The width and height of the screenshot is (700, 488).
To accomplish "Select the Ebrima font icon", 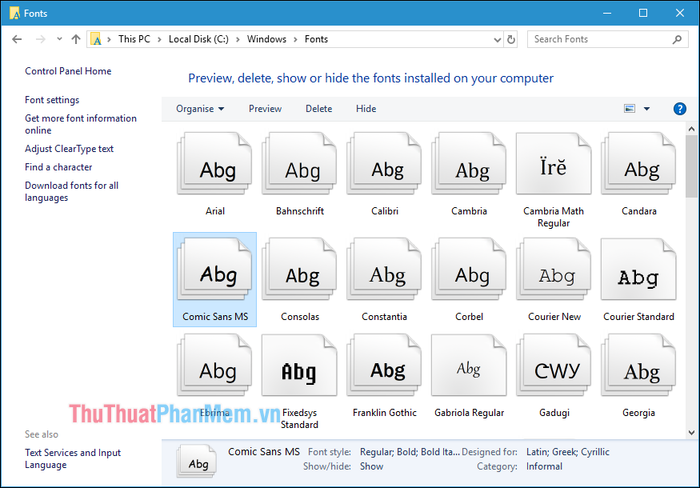I will [215, 365].
